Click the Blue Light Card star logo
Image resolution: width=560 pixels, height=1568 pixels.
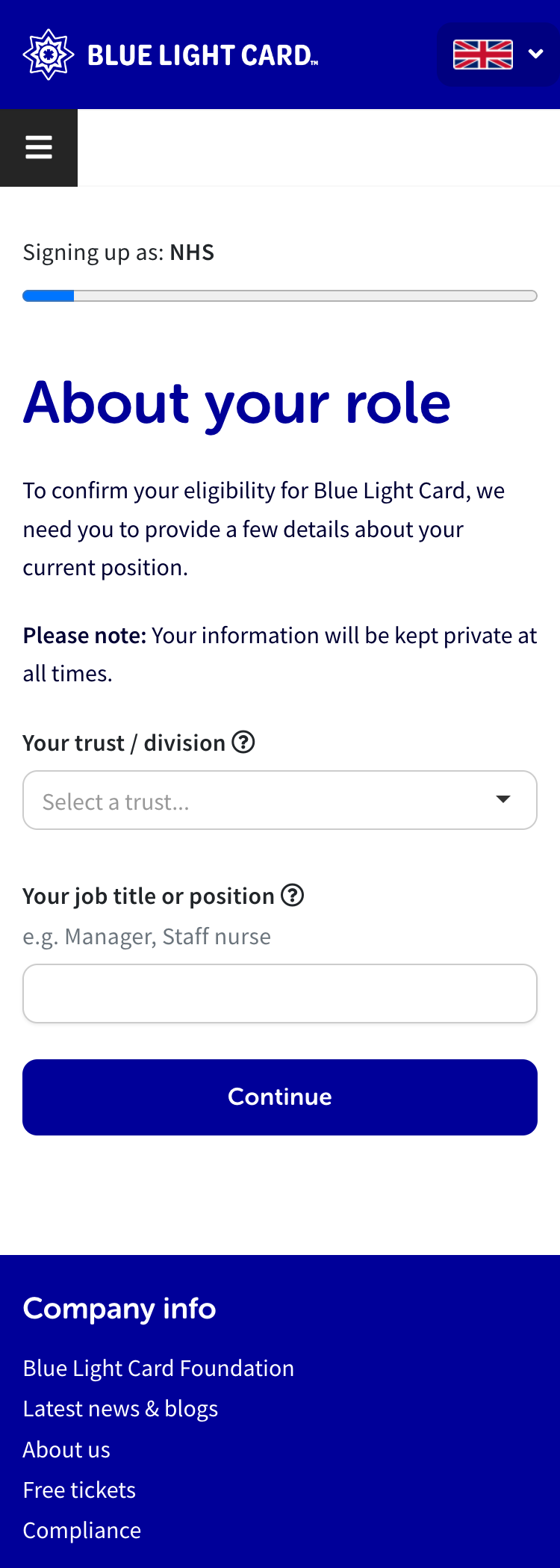tap(49, 55)
